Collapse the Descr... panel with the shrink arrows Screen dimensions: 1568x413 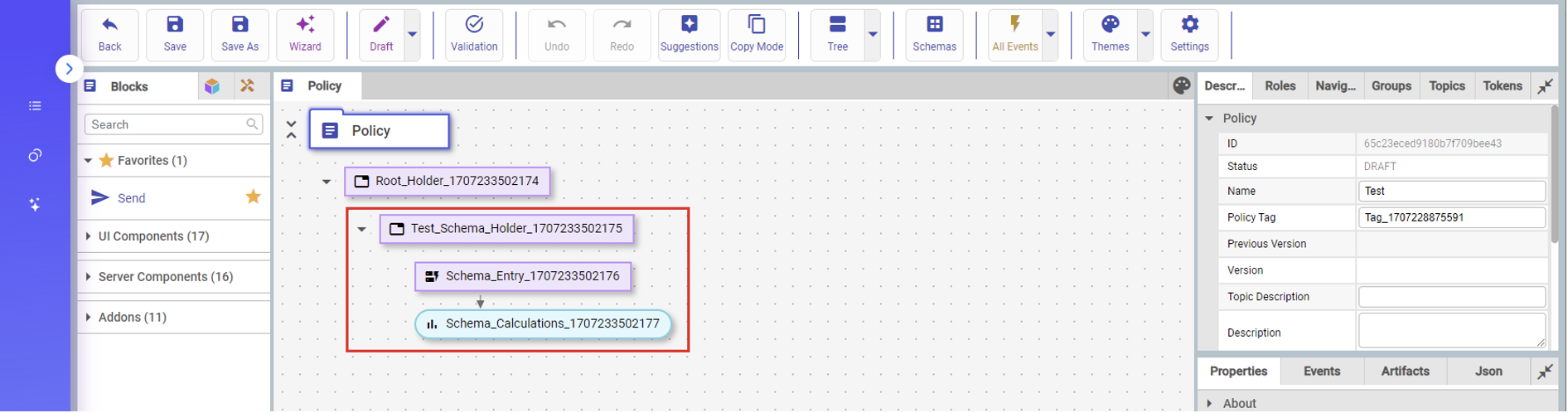pos(1545,86)
